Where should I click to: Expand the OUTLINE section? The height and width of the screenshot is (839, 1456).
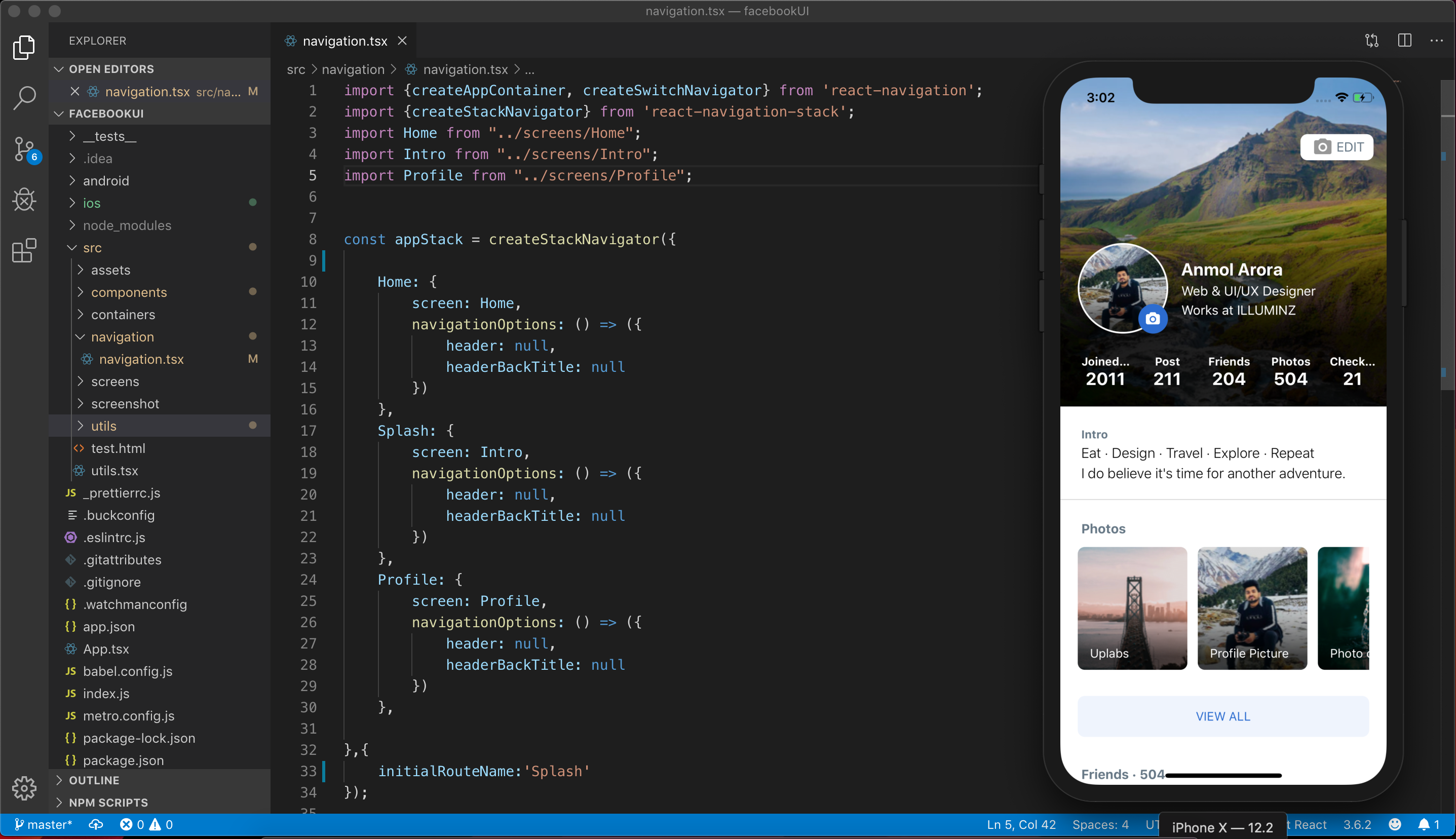tap(94, 780)
